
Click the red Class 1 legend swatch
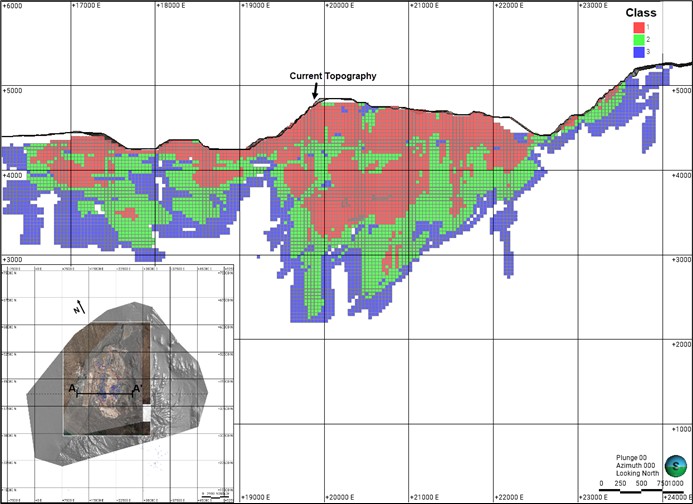click(x=640, y=26)
